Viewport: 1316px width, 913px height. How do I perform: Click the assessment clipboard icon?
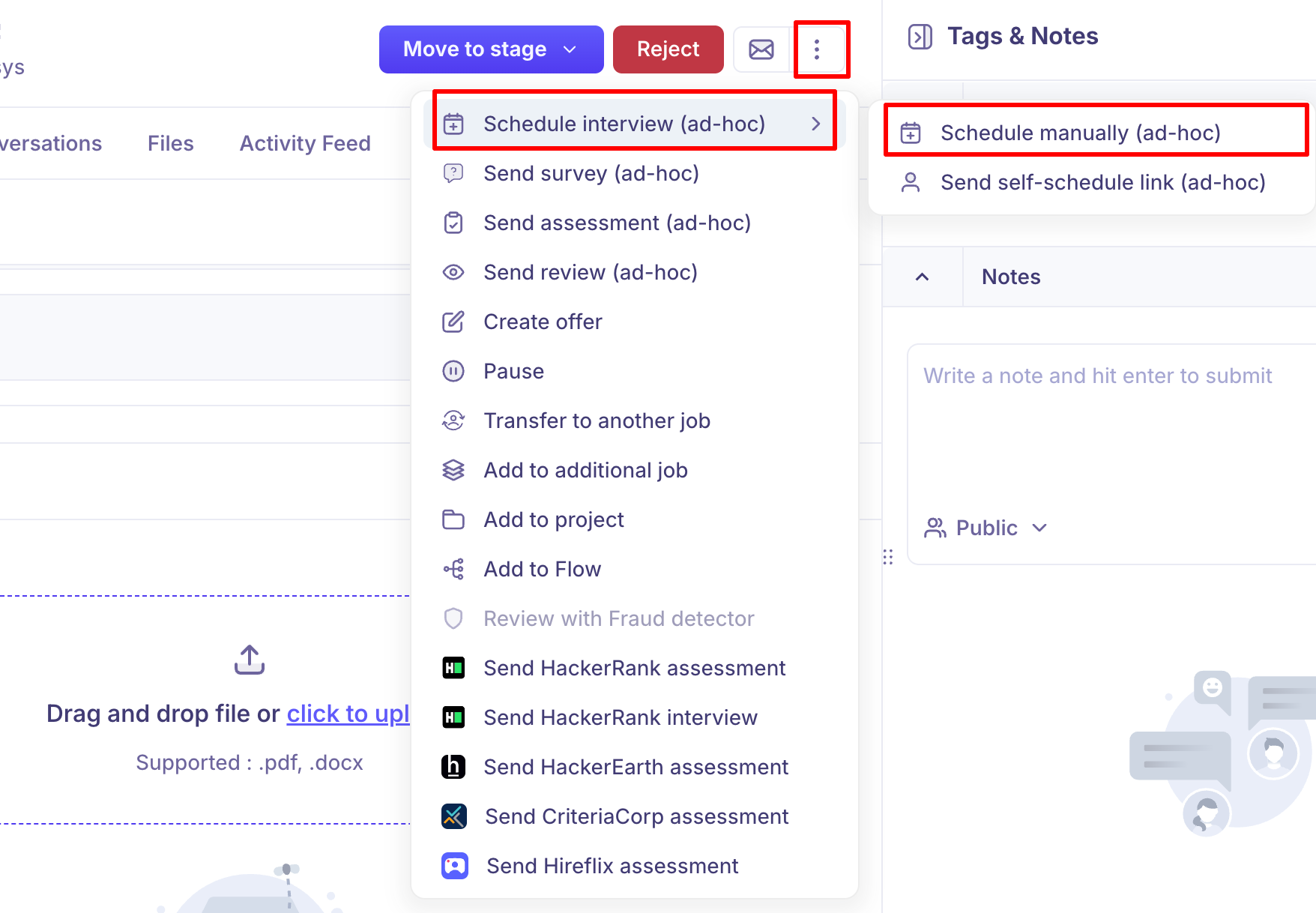pos(453,223)
